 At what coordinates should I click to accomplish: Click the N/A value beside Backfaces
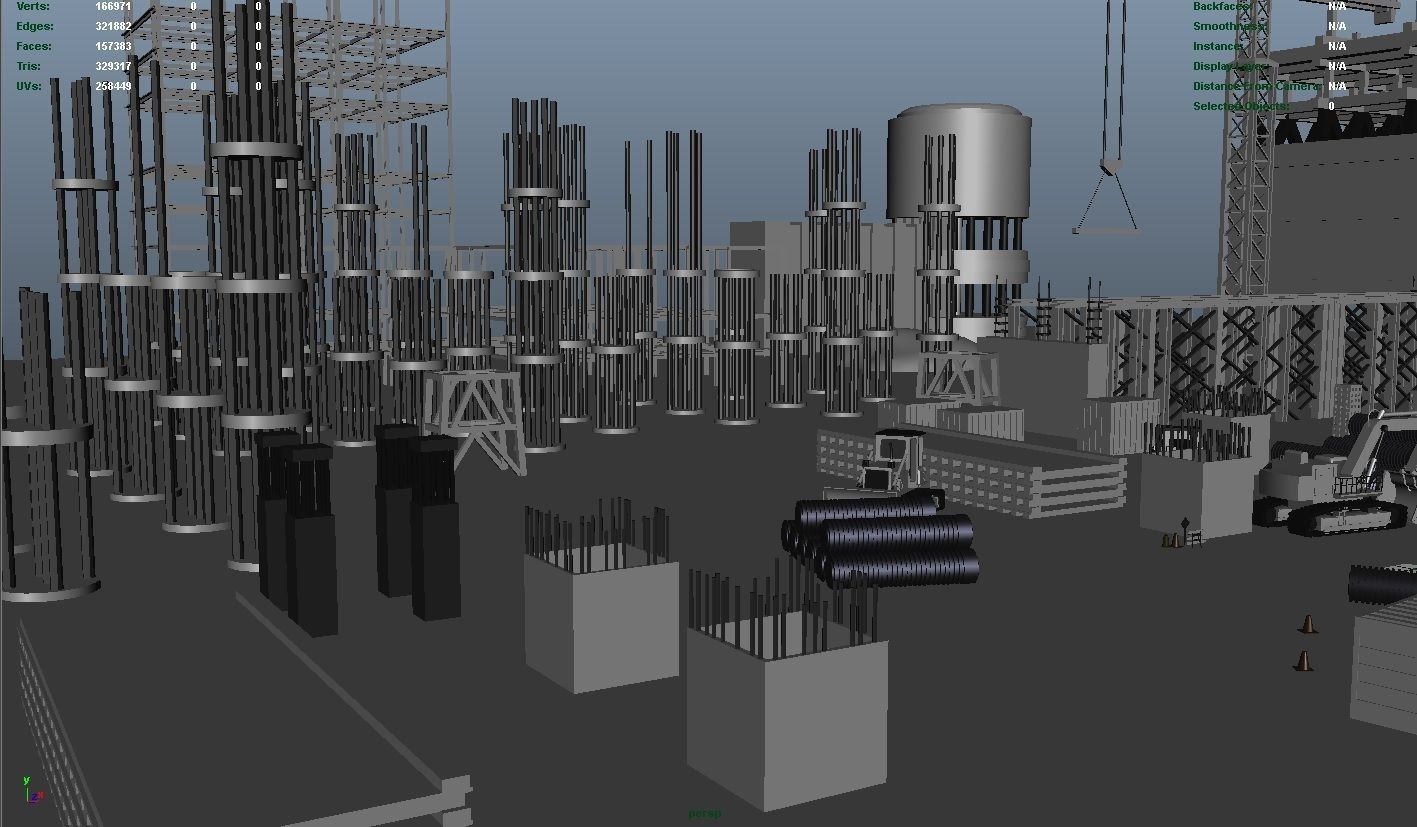(1337, 6)
